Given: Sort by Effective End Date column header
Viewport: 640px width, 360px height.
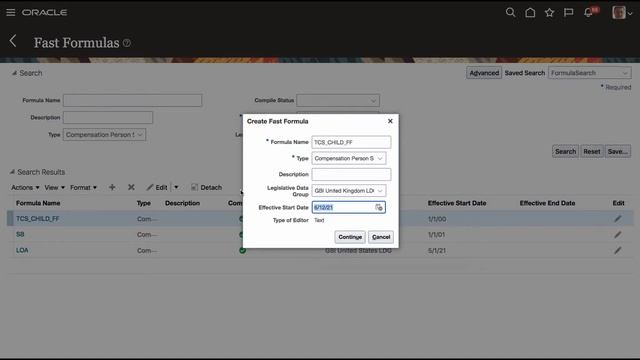Looking at the screenshot, I should click(x=547, y=203).
